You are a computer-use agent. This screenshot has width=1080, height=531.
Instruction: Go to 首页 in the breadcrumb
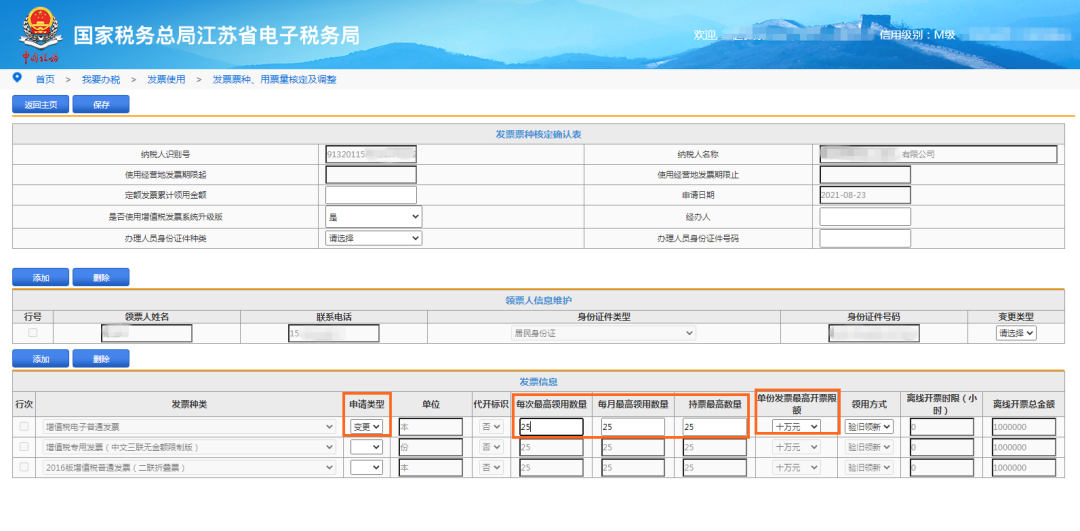tap(45, 79)
